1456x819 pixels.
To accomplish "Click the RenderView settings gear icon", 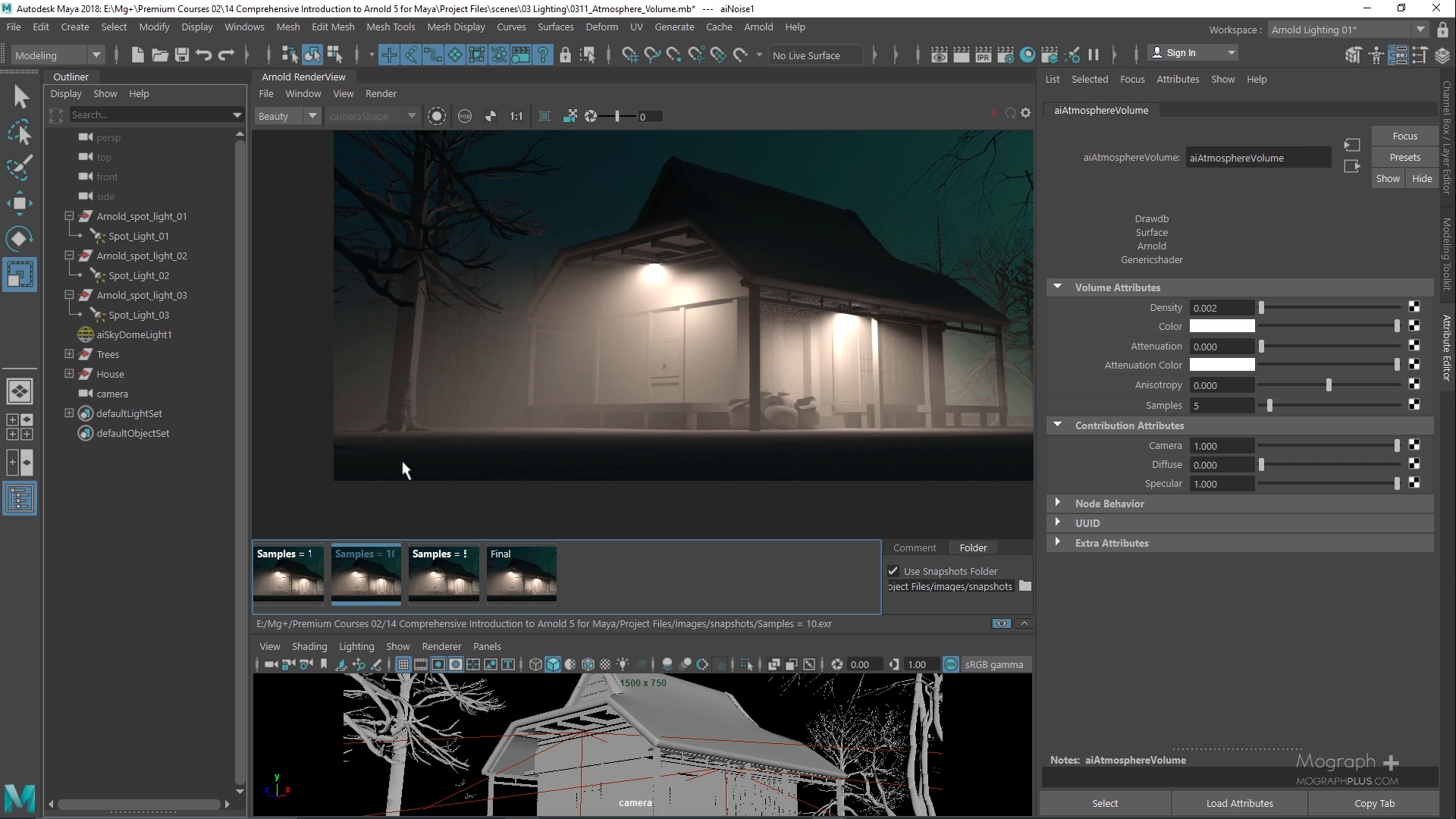I will click(x=1026, y=113).
